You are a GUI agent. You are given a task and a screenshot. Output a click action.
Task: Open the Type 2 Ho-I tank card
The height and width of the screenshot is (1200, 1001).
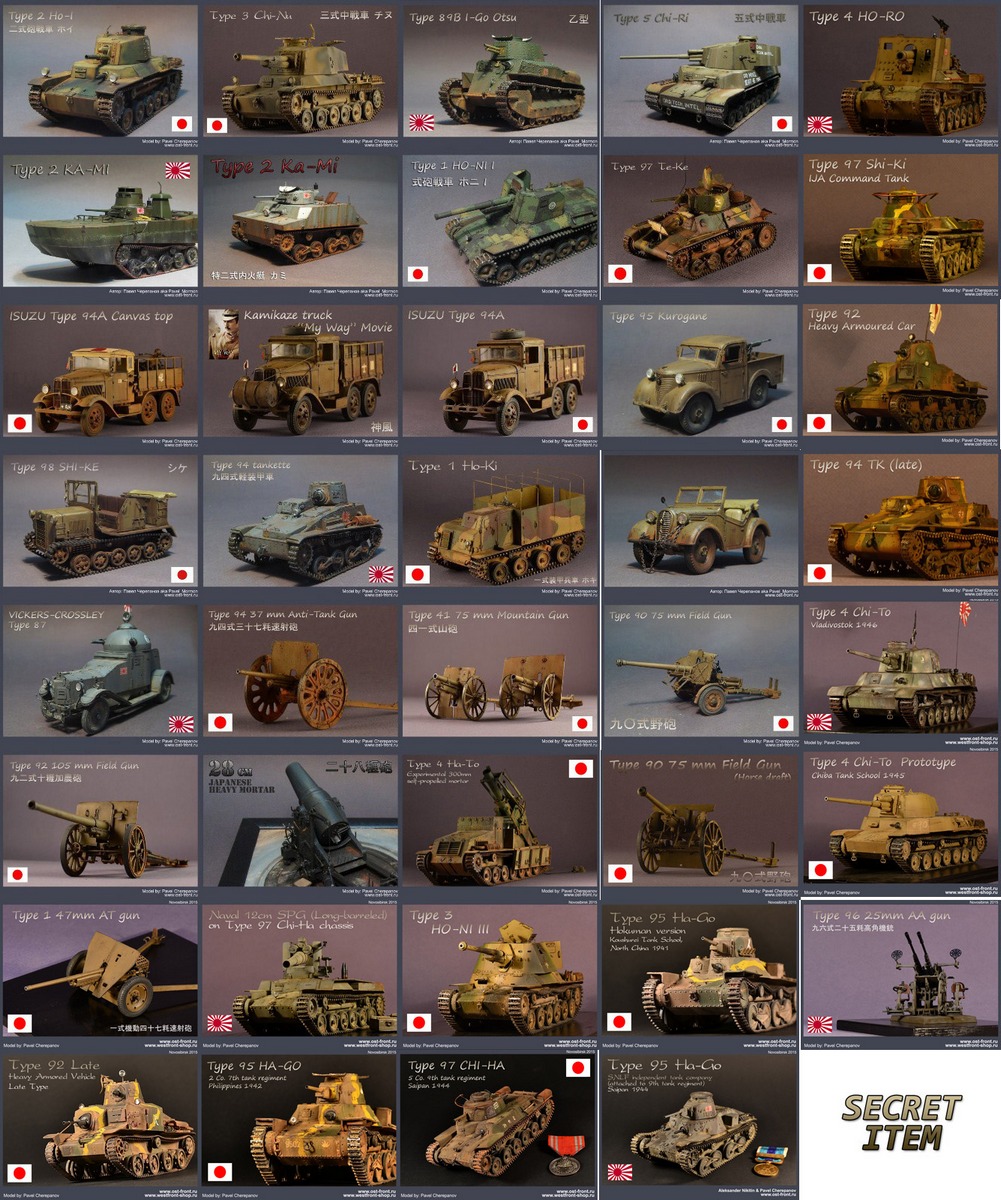[100, 72]
